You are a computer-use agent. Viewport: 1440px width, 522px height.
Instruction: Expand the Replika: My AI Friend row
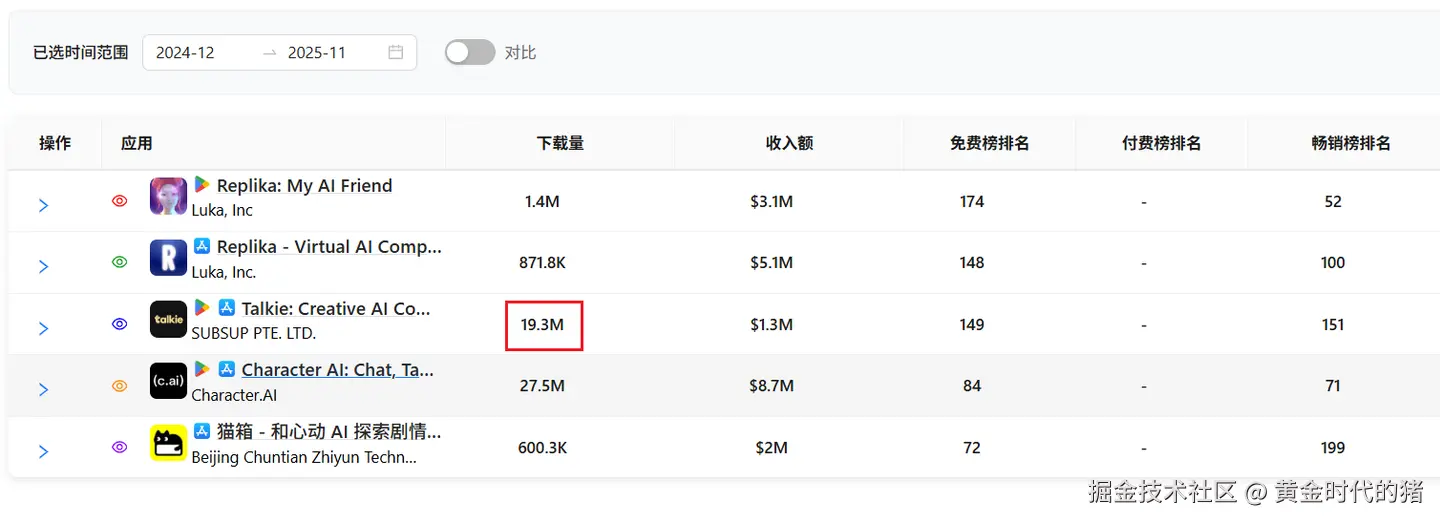pyautogui.click(x=43, y=205)
